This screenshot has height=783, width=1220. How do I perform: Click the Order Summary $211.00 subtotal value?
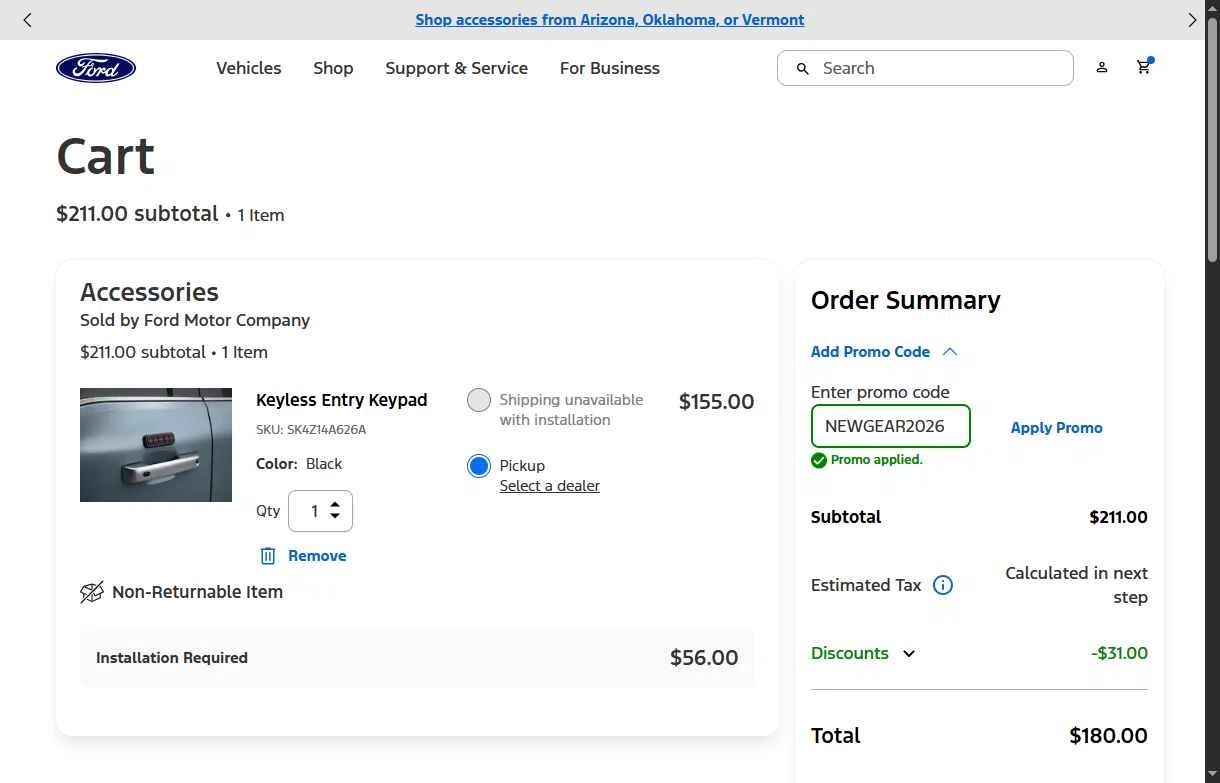(1118, 517)
